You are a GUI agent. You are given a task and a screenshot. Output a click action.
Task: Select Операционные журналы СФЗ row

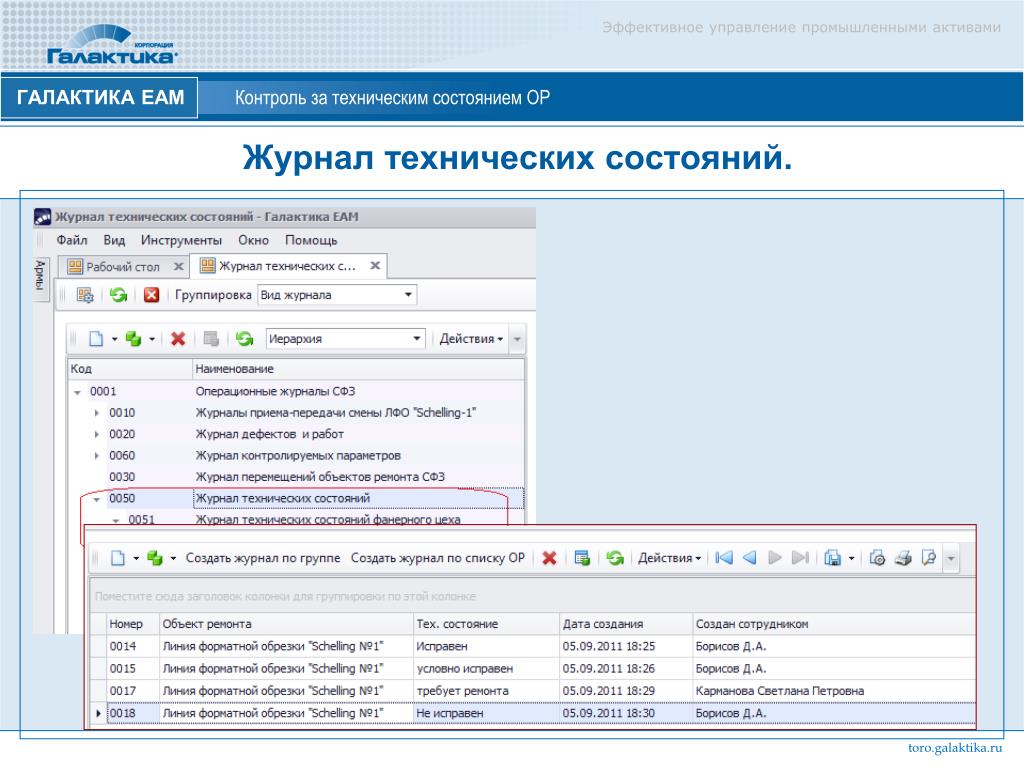(296, 392)
